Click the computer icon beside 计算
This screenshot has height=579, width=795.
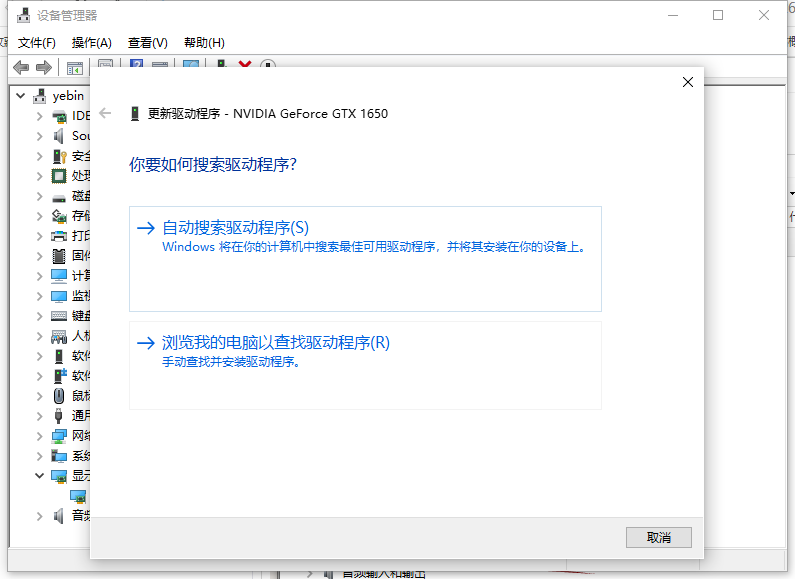click(59, 276)
